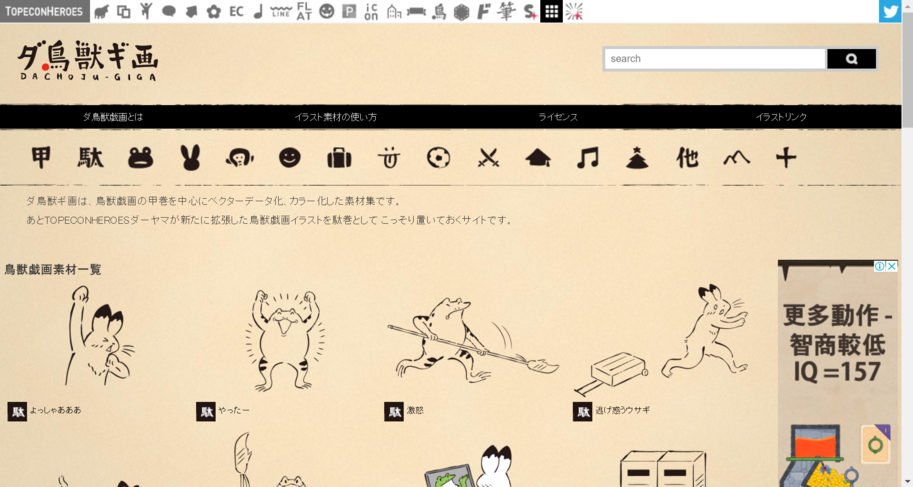The height and width of the screenshot is (487, 913).
Task: Open the grid of dots site icon
Action: [x=551, y=11]
